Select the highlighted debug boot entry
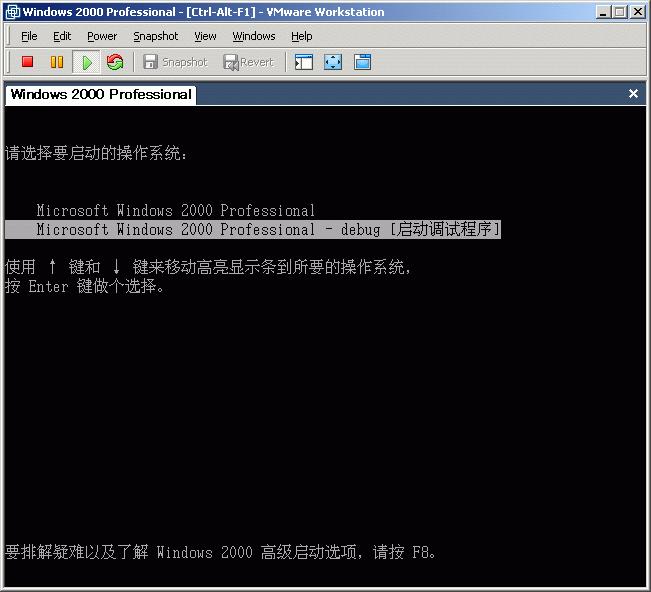This screenshot has height=592, width=651. point(253,230)
